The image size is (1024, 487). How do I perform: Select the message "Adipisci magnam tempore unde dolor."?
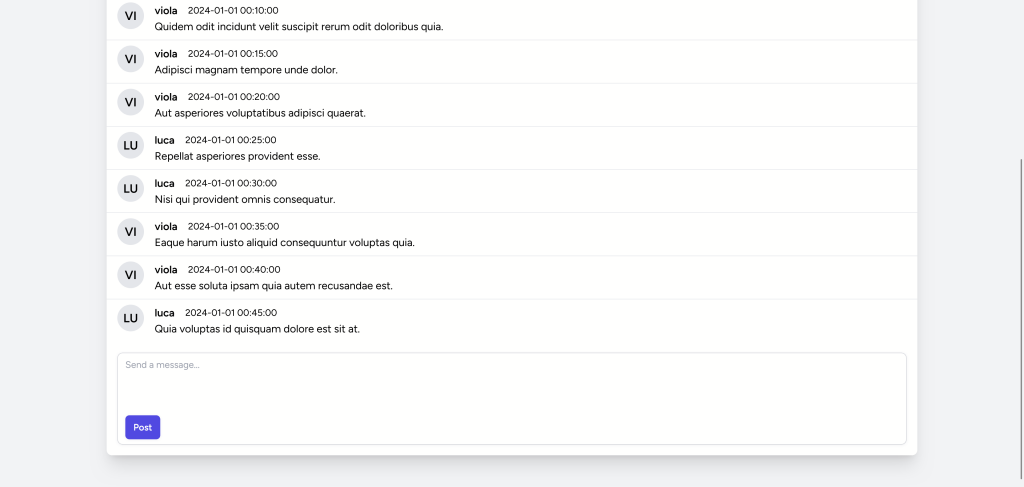pos(246,70)
